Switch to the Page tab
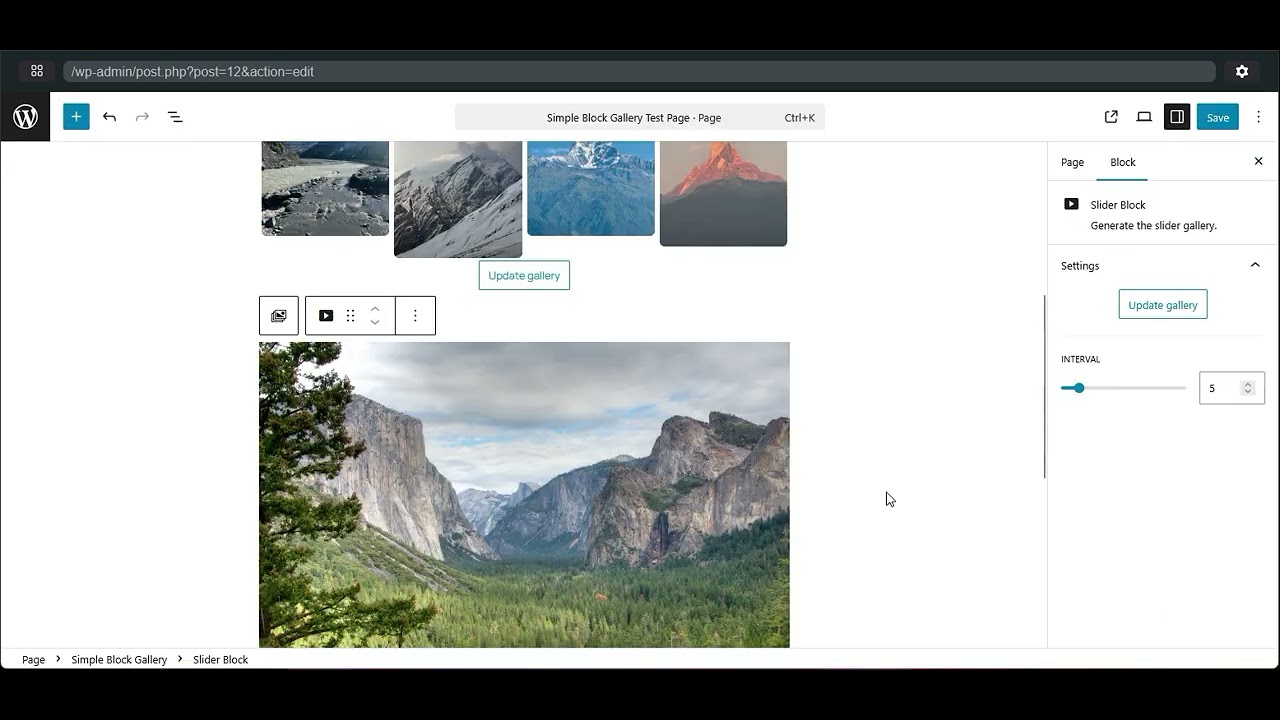This screenshot has height=720, width=1280. [x=1072, y=162]
